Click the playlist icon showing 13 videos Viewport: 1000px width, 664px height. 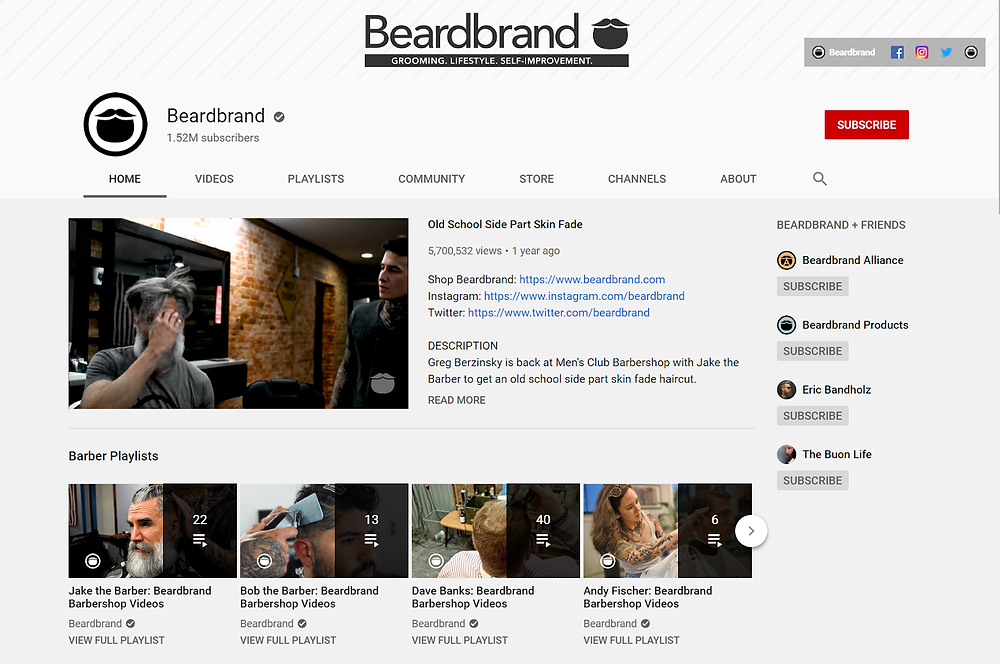point(371,540)
